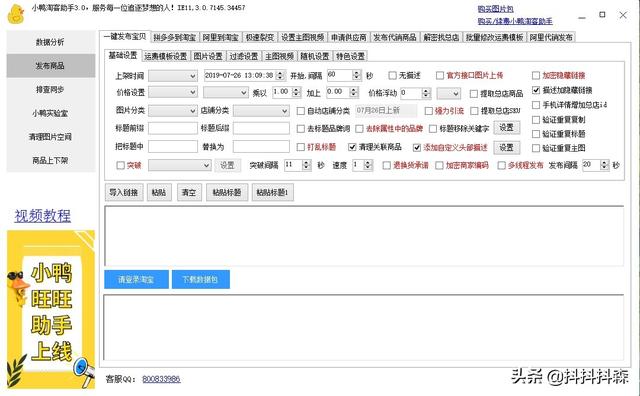Screen dimensions: 640x396
Task: Open the 极速裂变 tab
Action: [260, 37]
